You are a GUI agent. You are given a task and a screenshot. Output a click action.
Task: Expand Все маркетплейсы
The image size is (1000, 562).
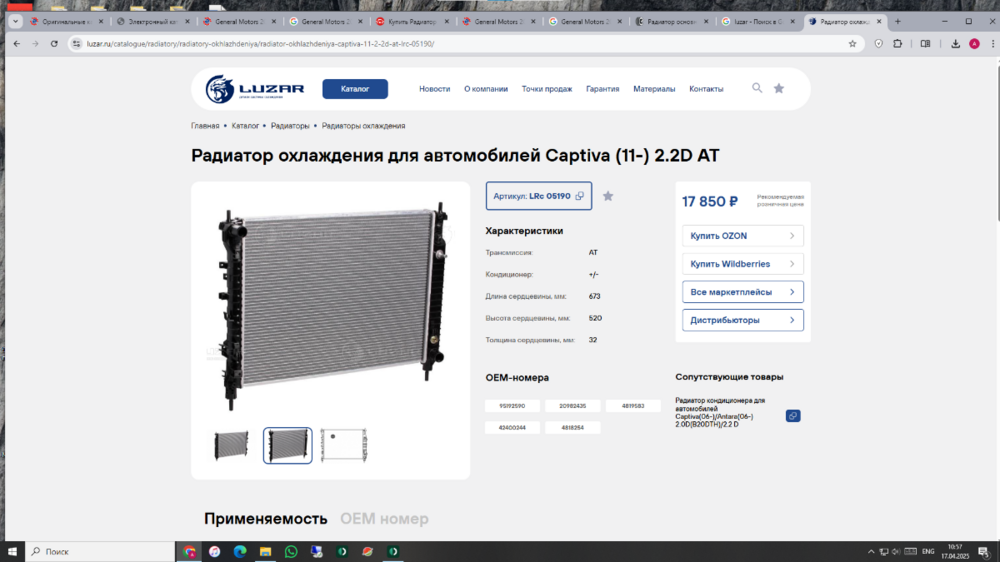742,292
